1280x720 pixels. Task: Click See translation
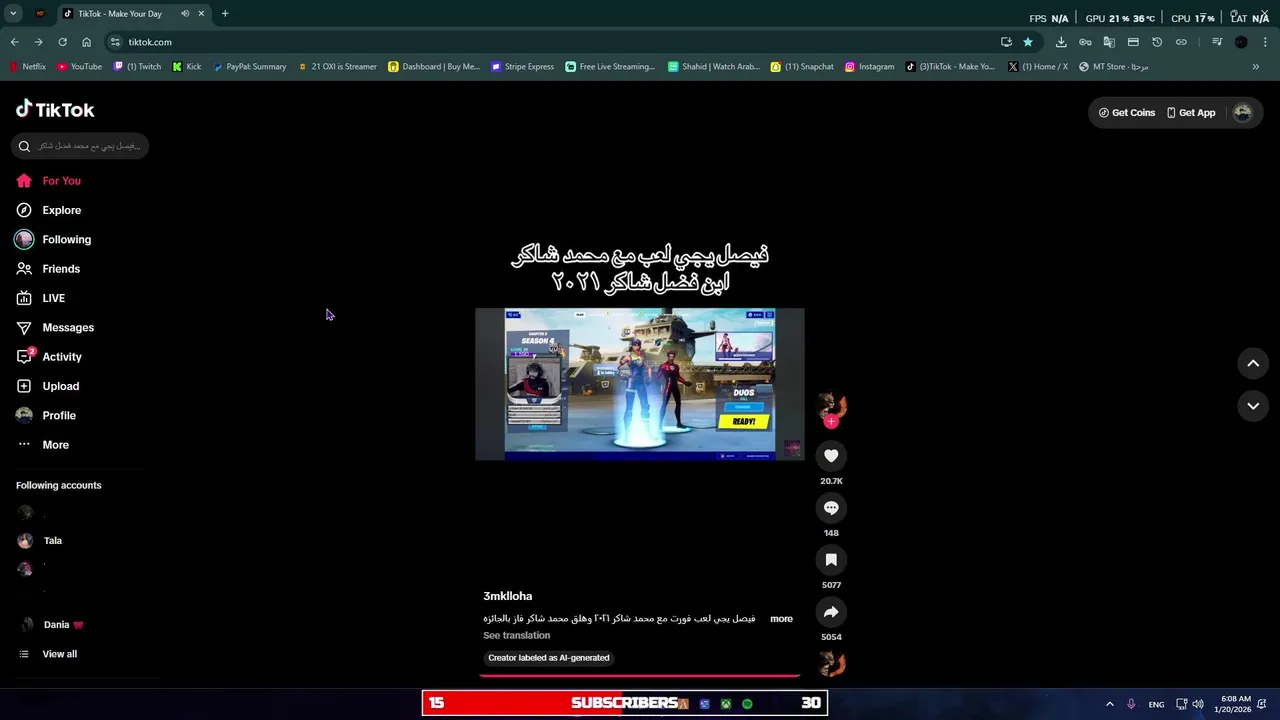pyautogui.click(x=516, y=636)
